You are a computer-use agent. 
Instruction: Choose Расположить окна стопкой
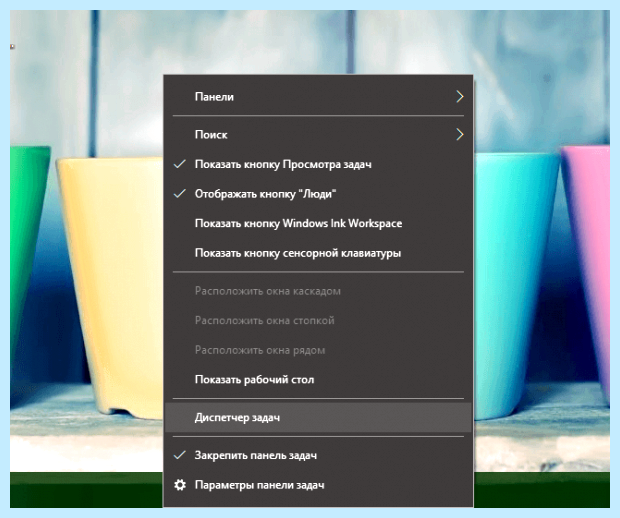click(318, 321)
